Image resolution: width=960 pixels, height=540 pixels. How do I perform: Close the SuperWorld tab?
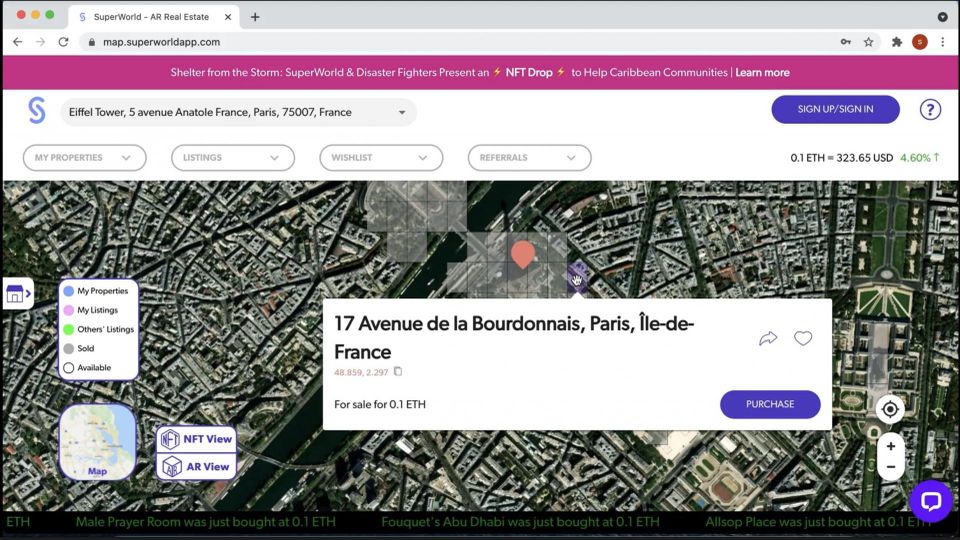click(228, 17)
